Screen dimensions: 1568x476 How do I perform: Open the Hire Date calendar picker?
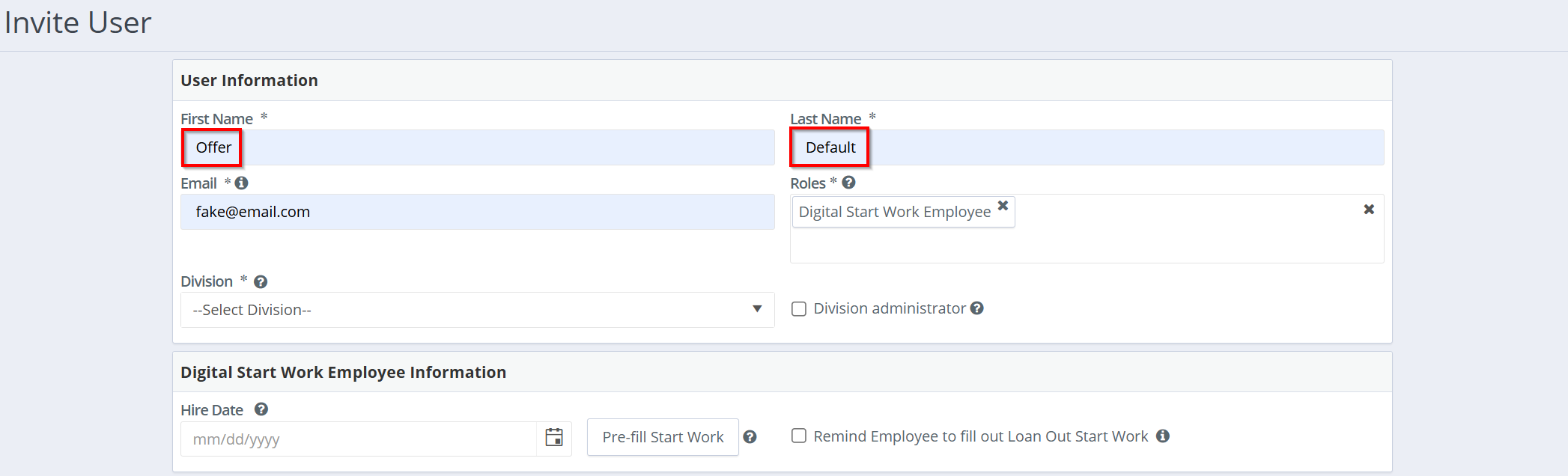click(554, 438)
